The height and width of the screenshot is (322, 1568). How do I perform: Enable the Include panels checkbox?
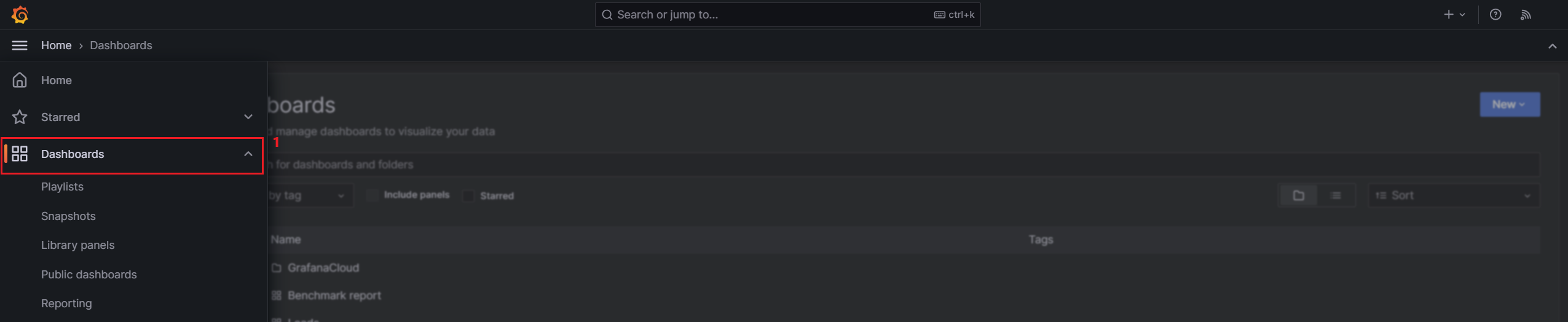(x=372, y=195)
